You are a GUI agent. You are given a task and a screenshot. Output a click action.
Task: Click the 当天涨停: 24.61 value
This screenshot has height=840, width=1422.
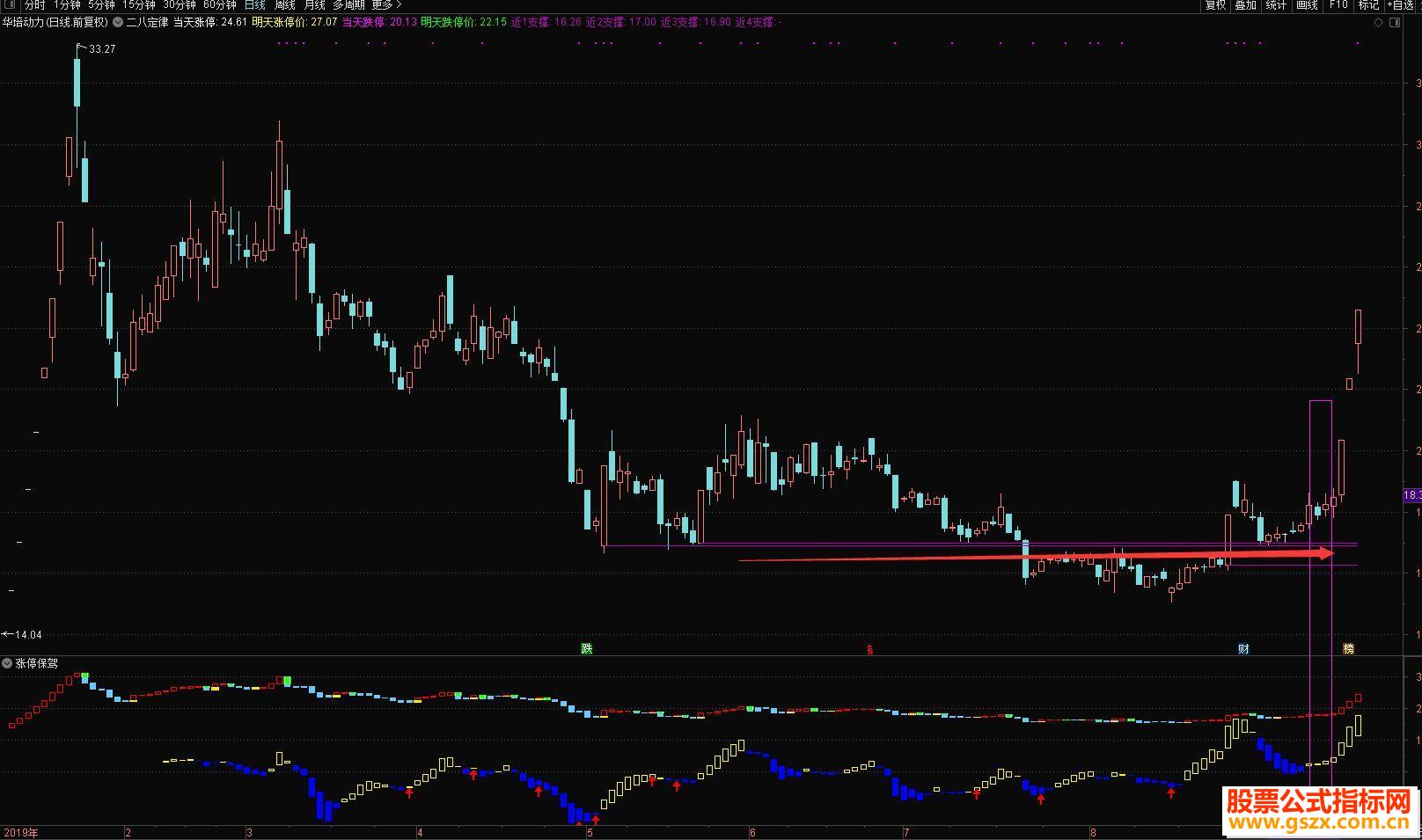(209, 22)
